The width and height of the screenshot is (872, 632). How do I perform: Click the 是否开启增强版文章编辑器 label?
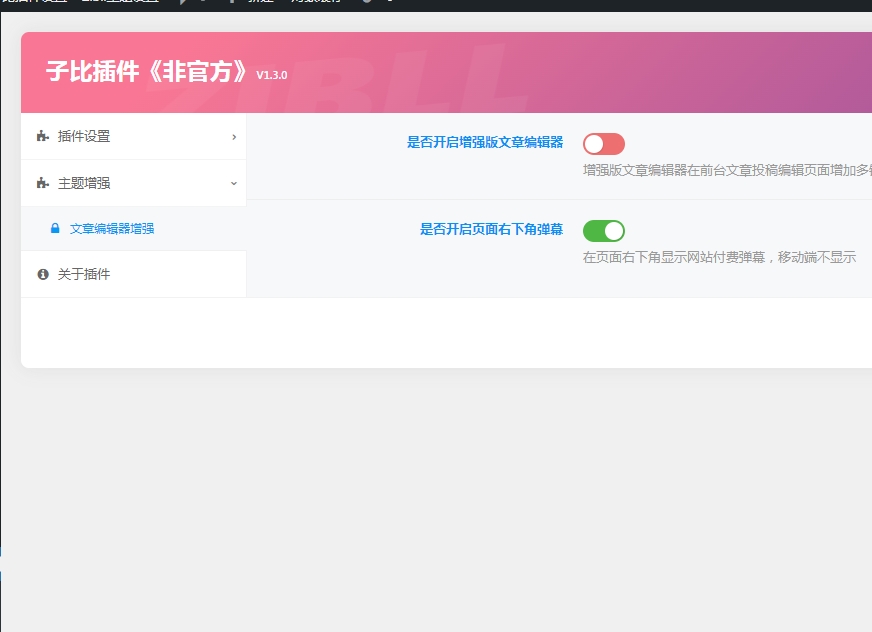point(485,142)
